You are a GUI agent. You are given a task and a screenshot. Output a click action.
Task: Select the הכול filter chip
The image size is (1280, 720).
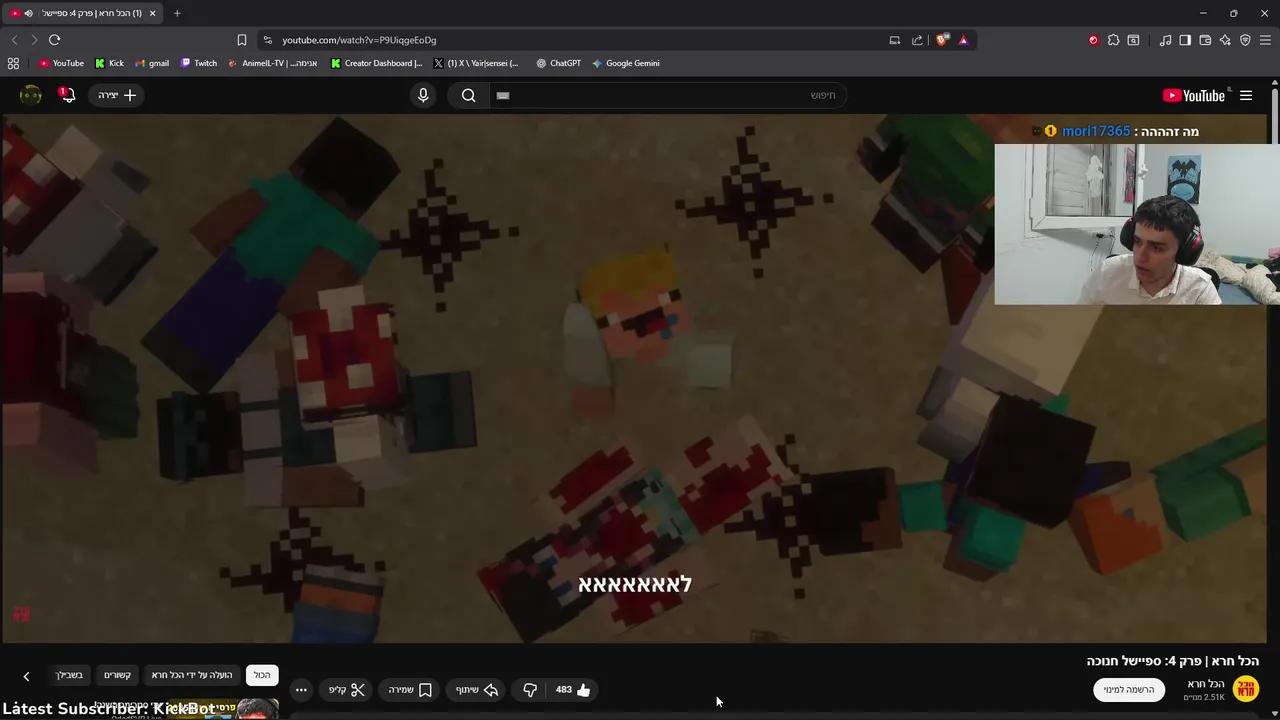(x=262, y=675)
